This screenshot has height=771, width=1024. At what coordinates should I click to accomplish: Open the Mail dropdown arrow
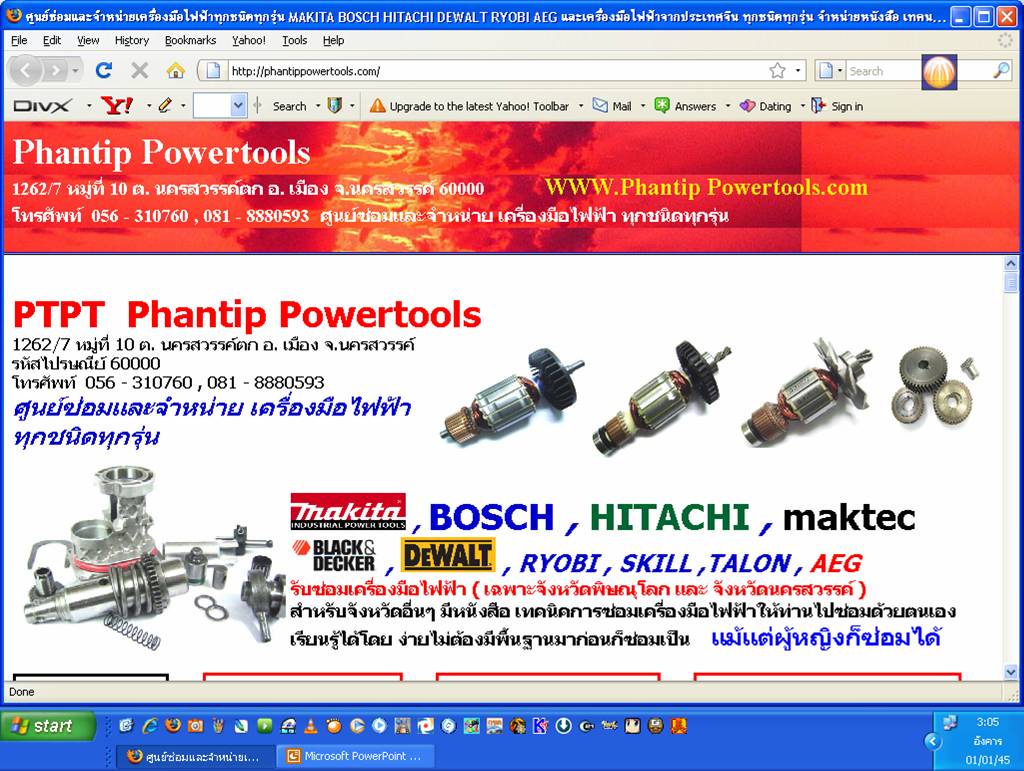[643, 106]
